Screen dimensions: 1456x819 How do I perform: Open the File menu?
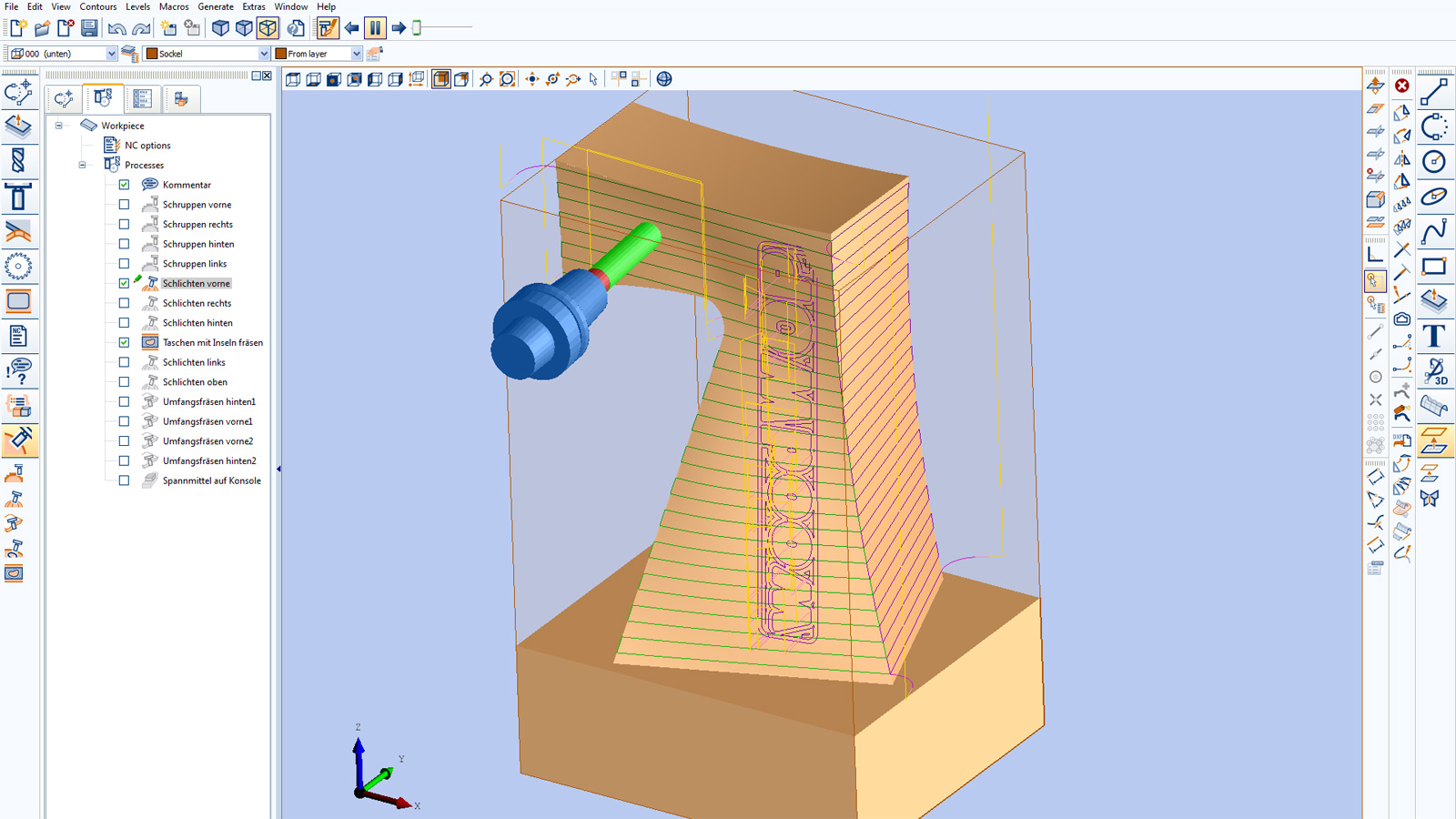11,6
